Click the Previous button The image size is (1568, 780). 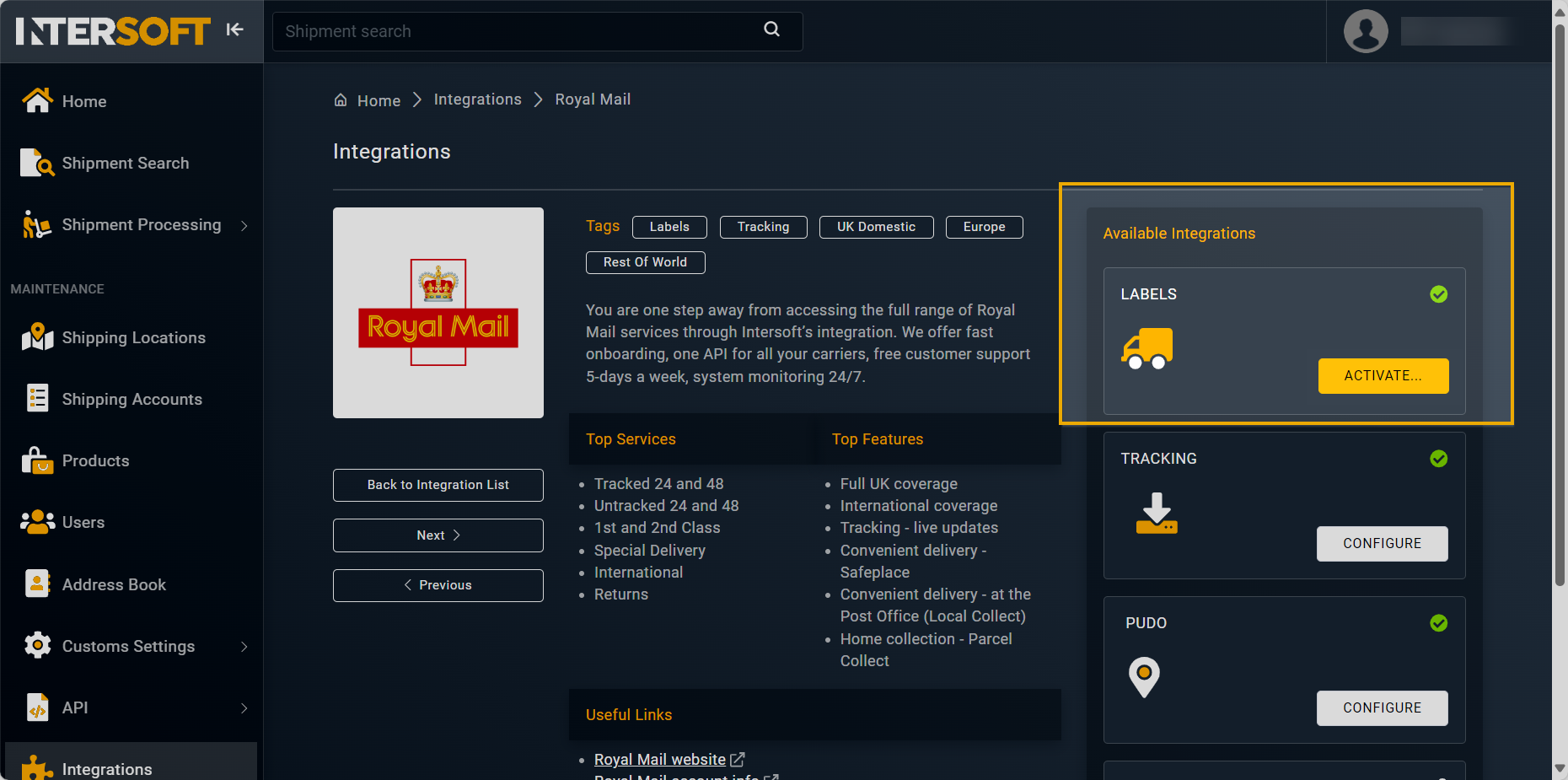tap(438, 585)
